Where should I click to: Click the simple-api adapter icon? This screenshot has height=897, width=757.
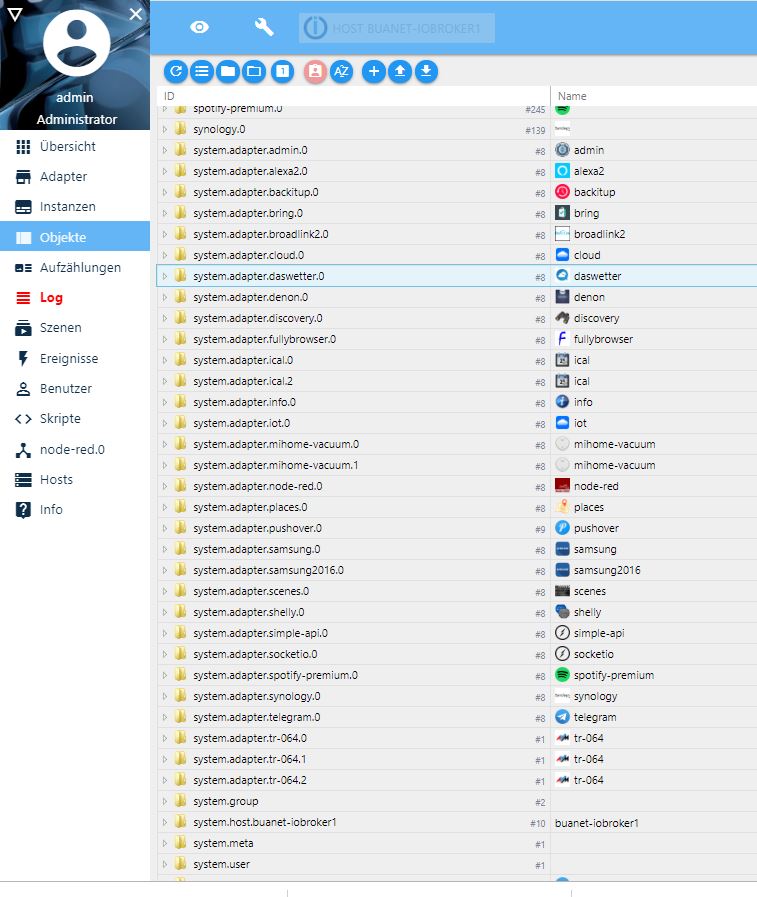[x=562, y=633]
